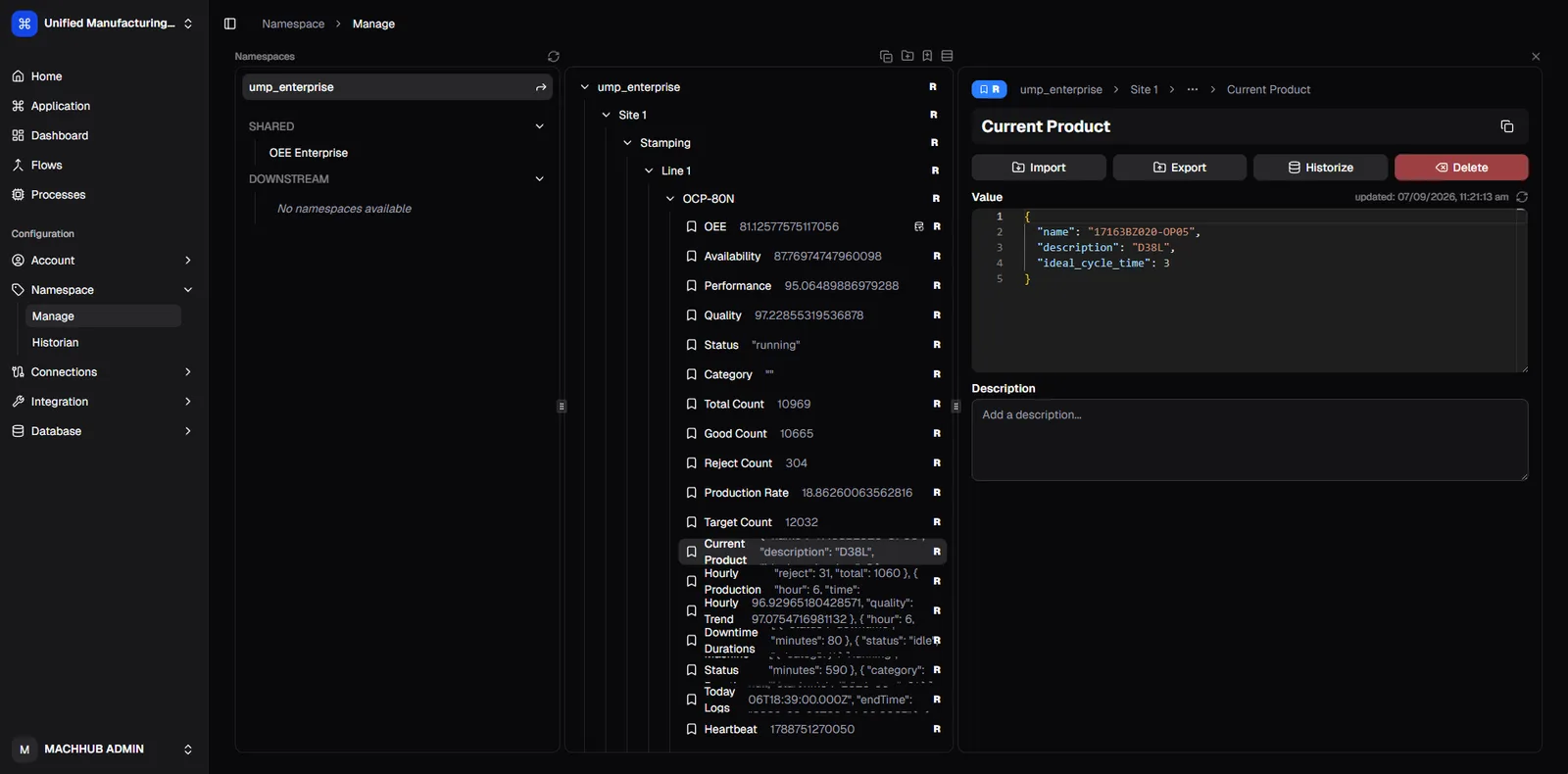Open Historian under Namespace
This screenshot has width=1568, height=774.
103,343
